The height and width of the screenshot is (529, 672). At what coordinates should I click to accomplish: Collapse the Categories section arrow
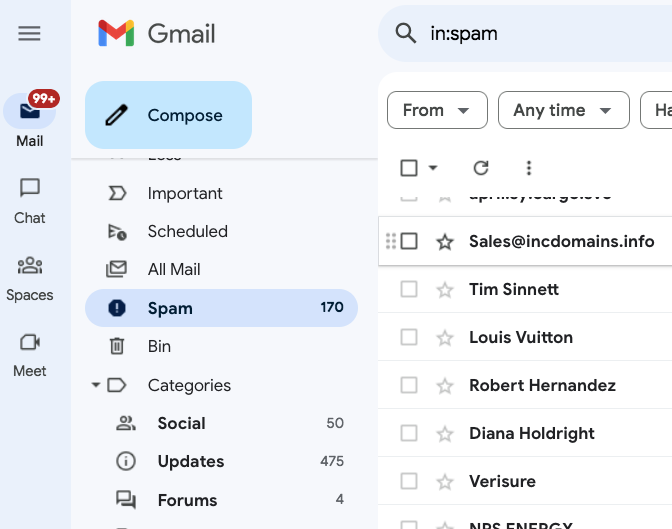tap(96, 385)
